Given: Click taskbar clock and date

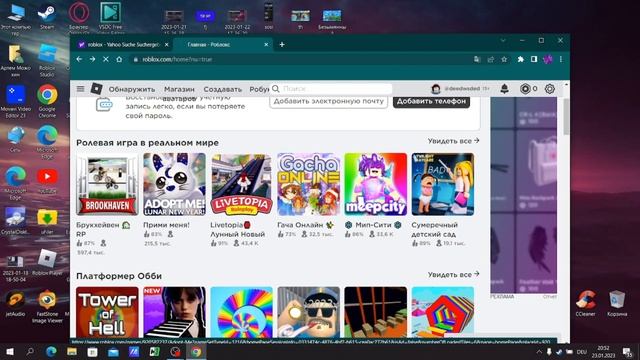Looking at the screenshot, I should coord(603,351).
